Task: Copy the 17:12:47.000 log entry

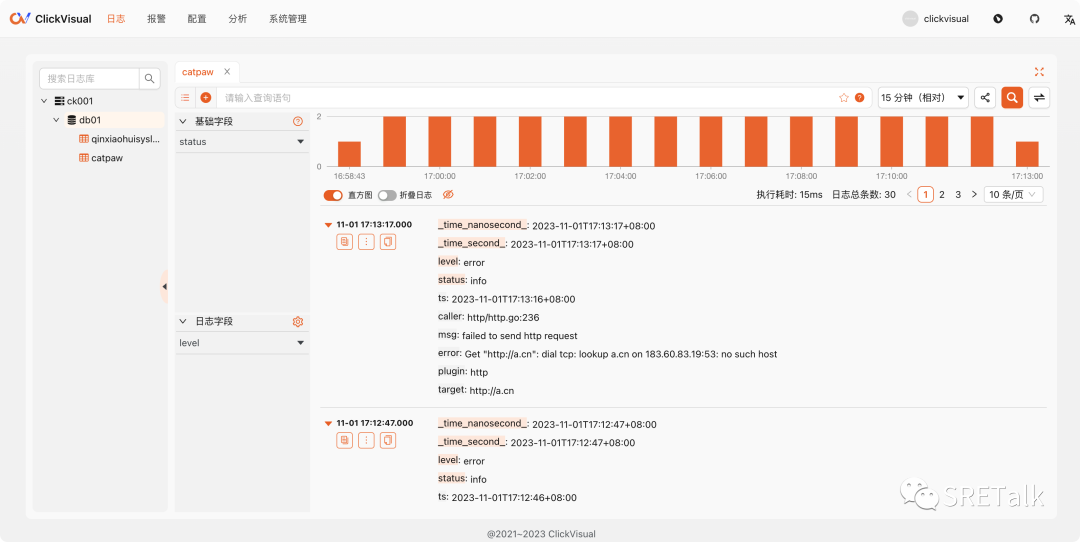Action: click(x=388, y=440)
